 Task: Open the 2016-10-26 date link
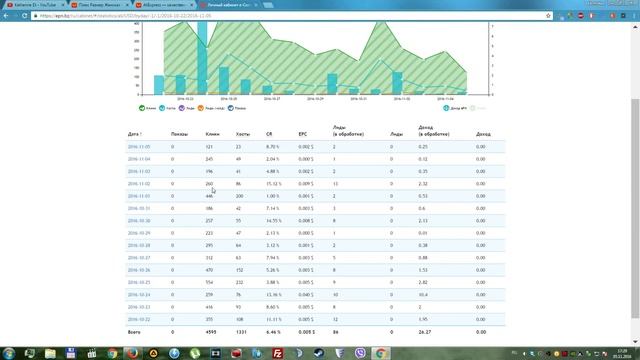(139, 270)
